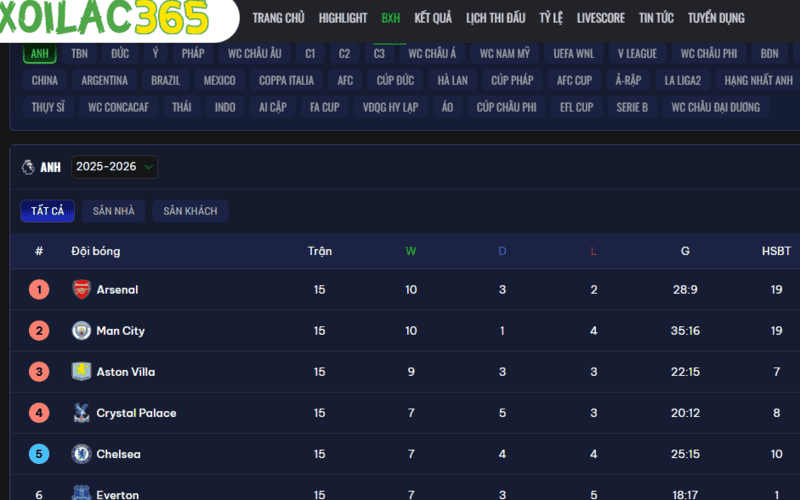Open the Livescore menu item
The width and height of the screenshot is (800, 500).
click(x=601, y=18)
